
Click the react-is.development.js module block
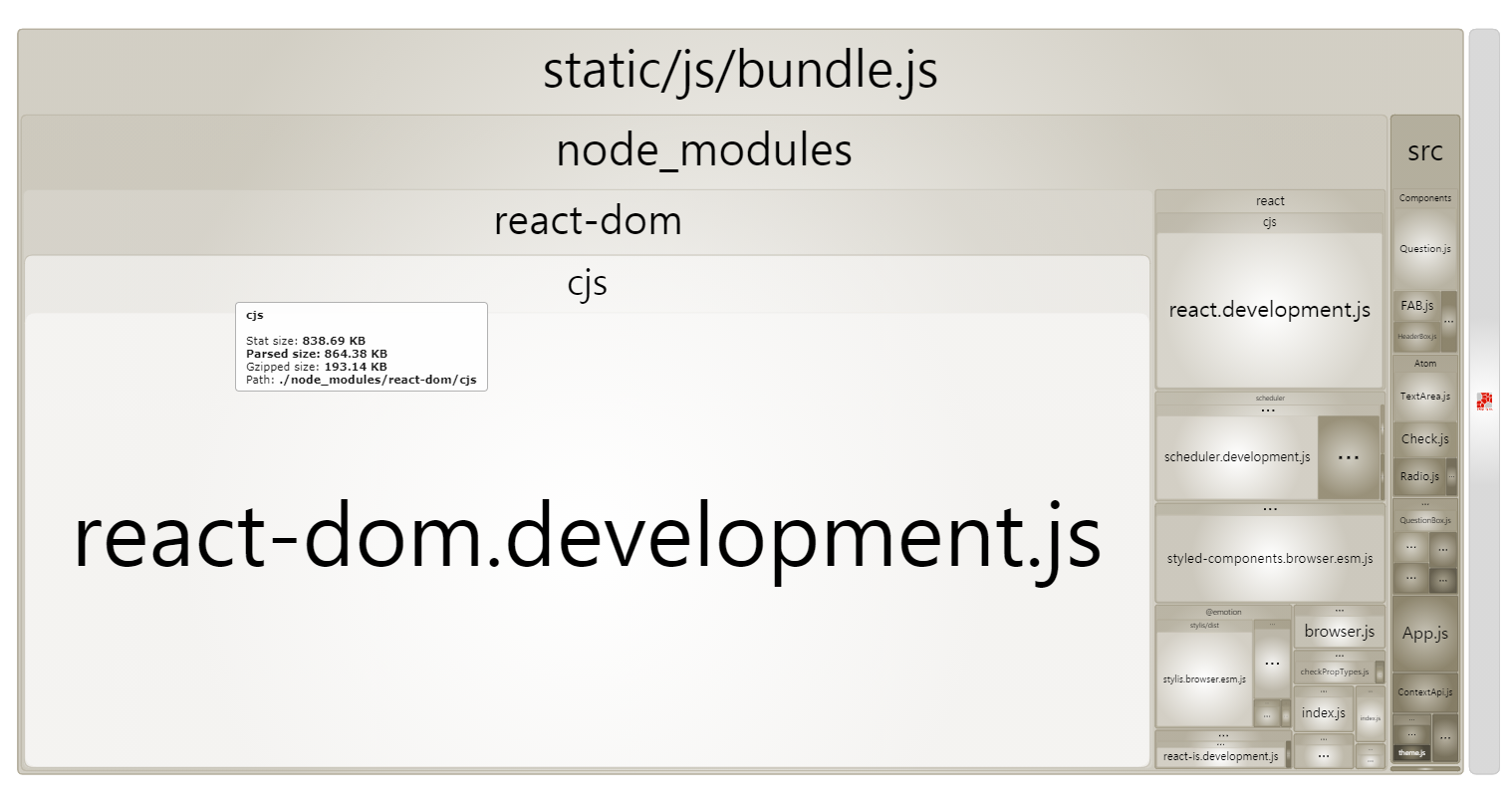(x=1221, y=757)
